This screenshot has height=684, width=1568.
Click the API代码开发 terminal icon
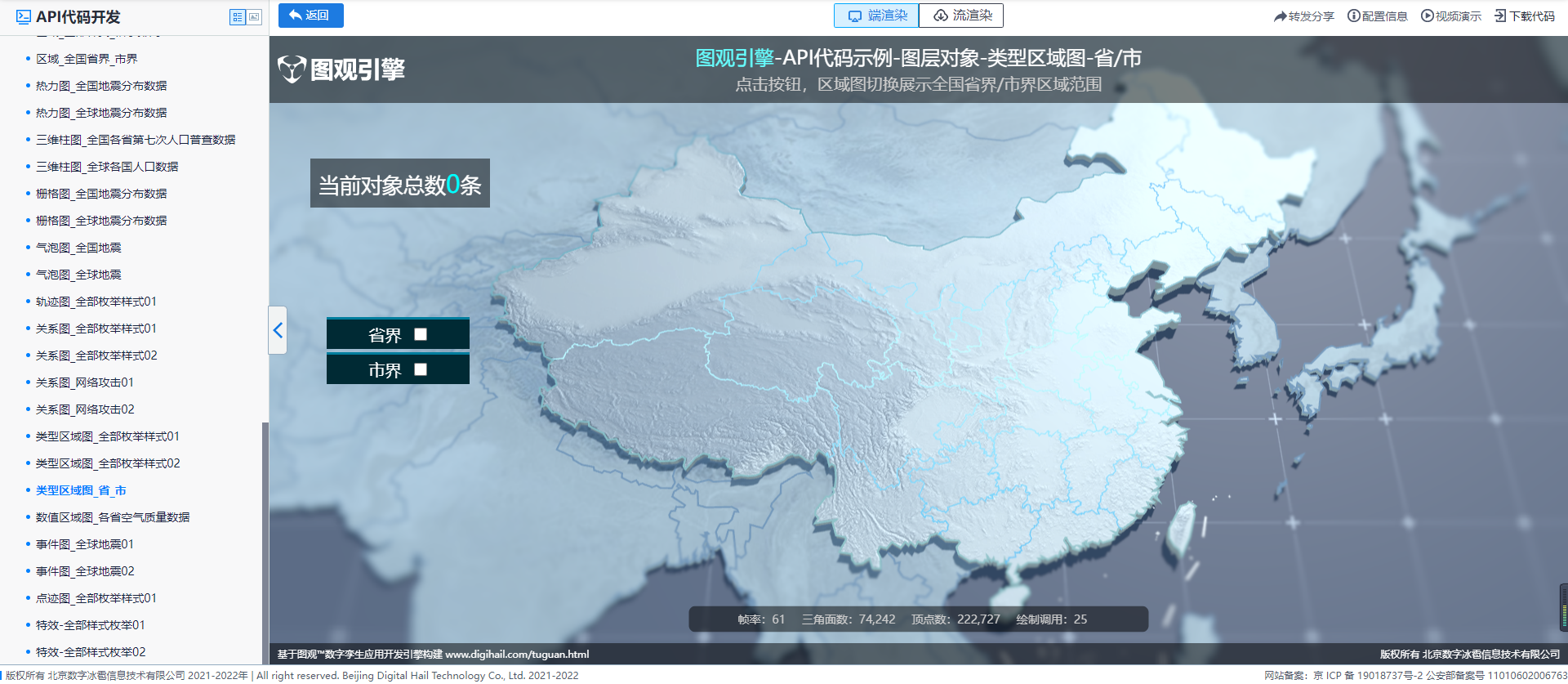(24, 16)
